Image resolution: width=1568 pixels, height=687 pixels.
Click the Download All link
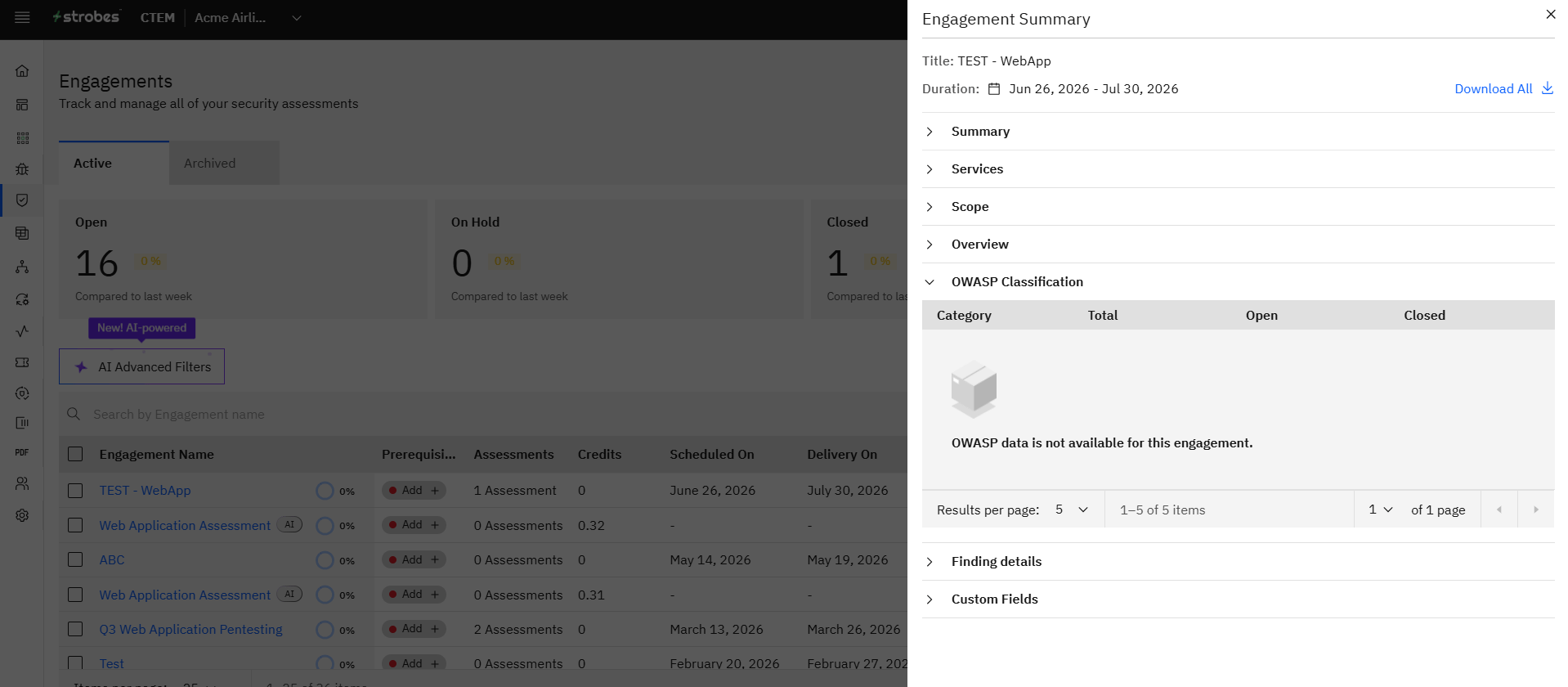coord(1493,89)
